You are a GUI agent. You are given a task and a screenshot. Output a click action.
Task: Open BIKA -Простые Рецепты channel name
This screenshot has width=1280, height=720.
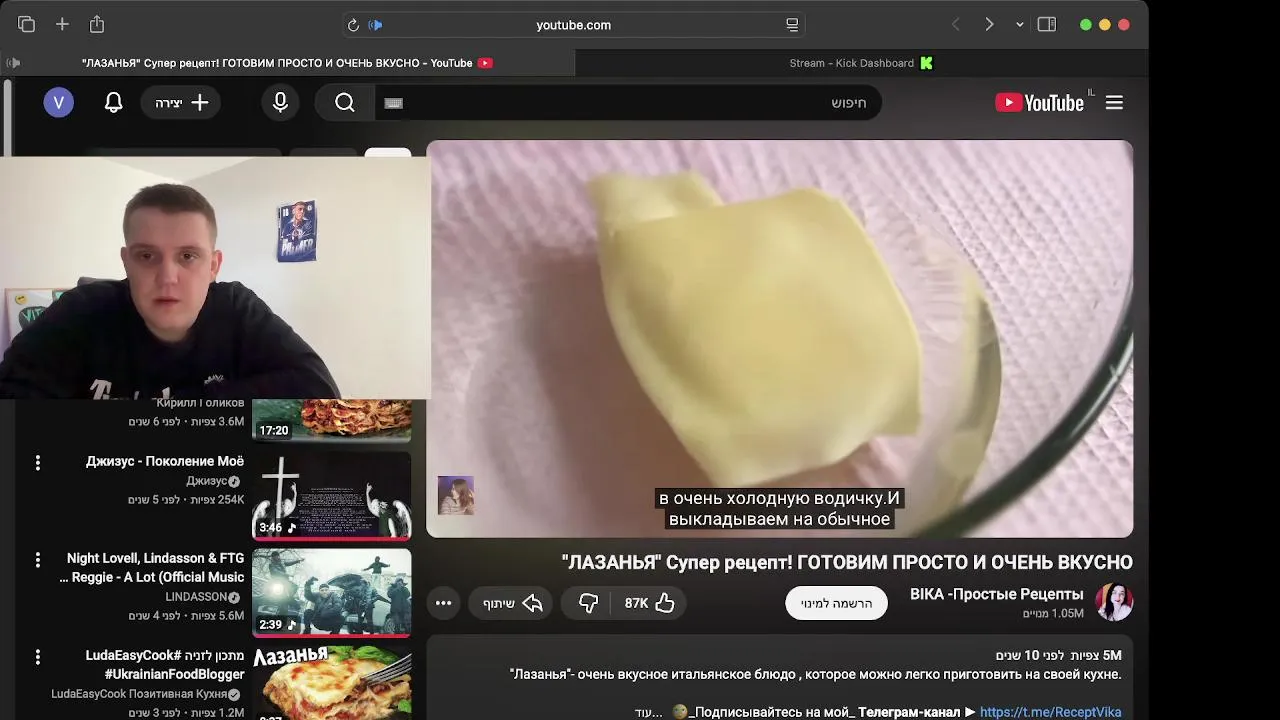(996, 594)
